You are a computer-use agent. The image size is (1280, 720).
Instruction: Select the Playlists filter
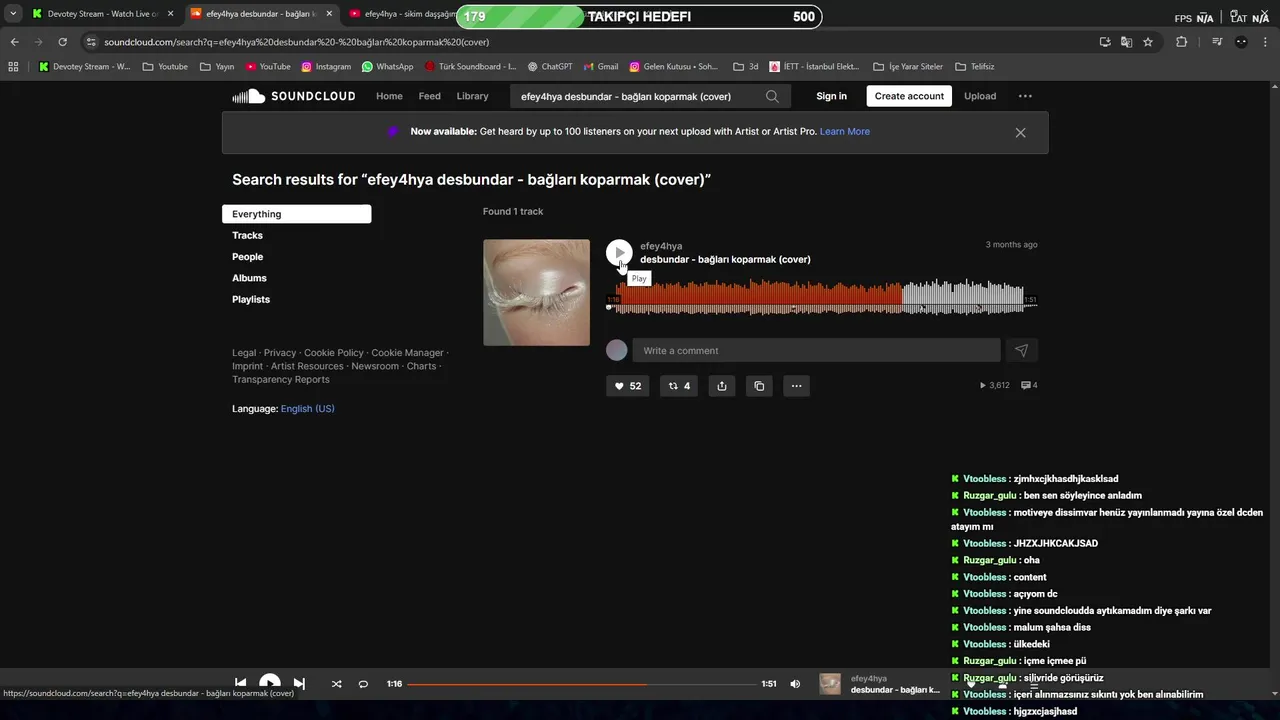coord(251,299)
